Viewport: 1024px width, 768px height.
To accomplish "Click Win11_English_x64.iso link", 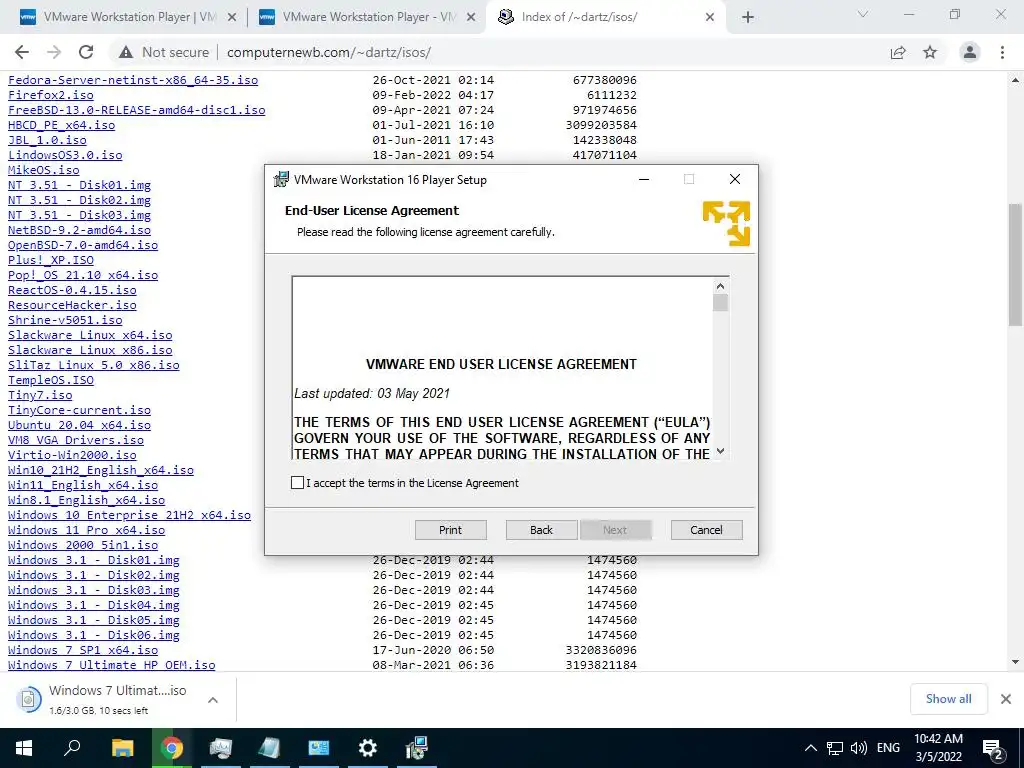I will [83, 485].
